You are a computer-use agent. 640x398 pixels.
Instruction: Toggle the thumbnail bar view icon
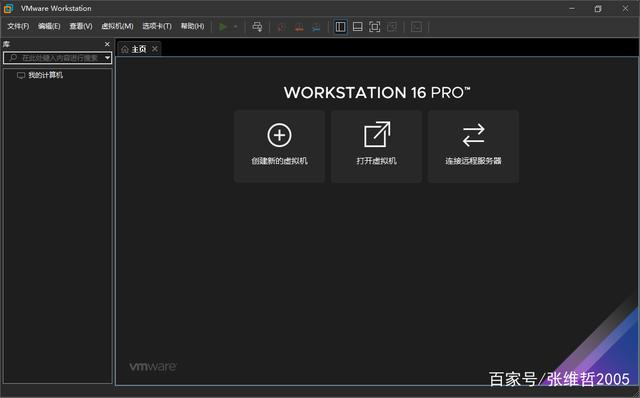click(358, 27)
